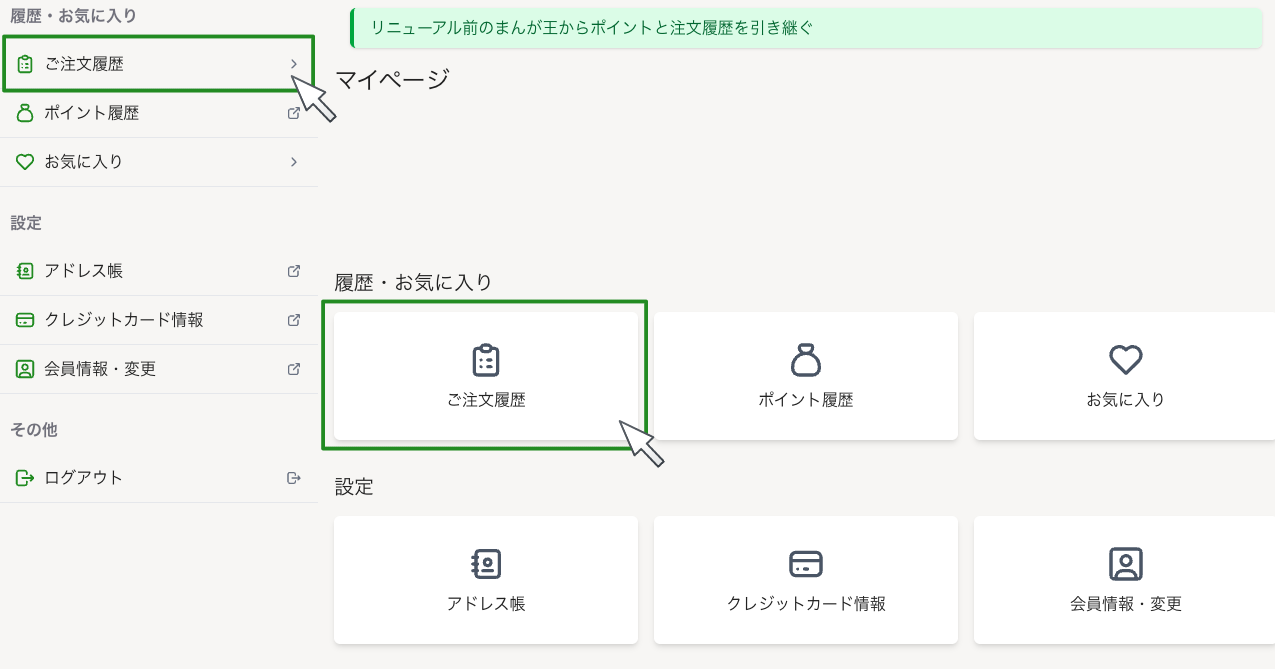Image resolution: width=1275 pixels, height=669 pixels.
Task: Click external link icon beside ポイント履歴
Action: 294,113
